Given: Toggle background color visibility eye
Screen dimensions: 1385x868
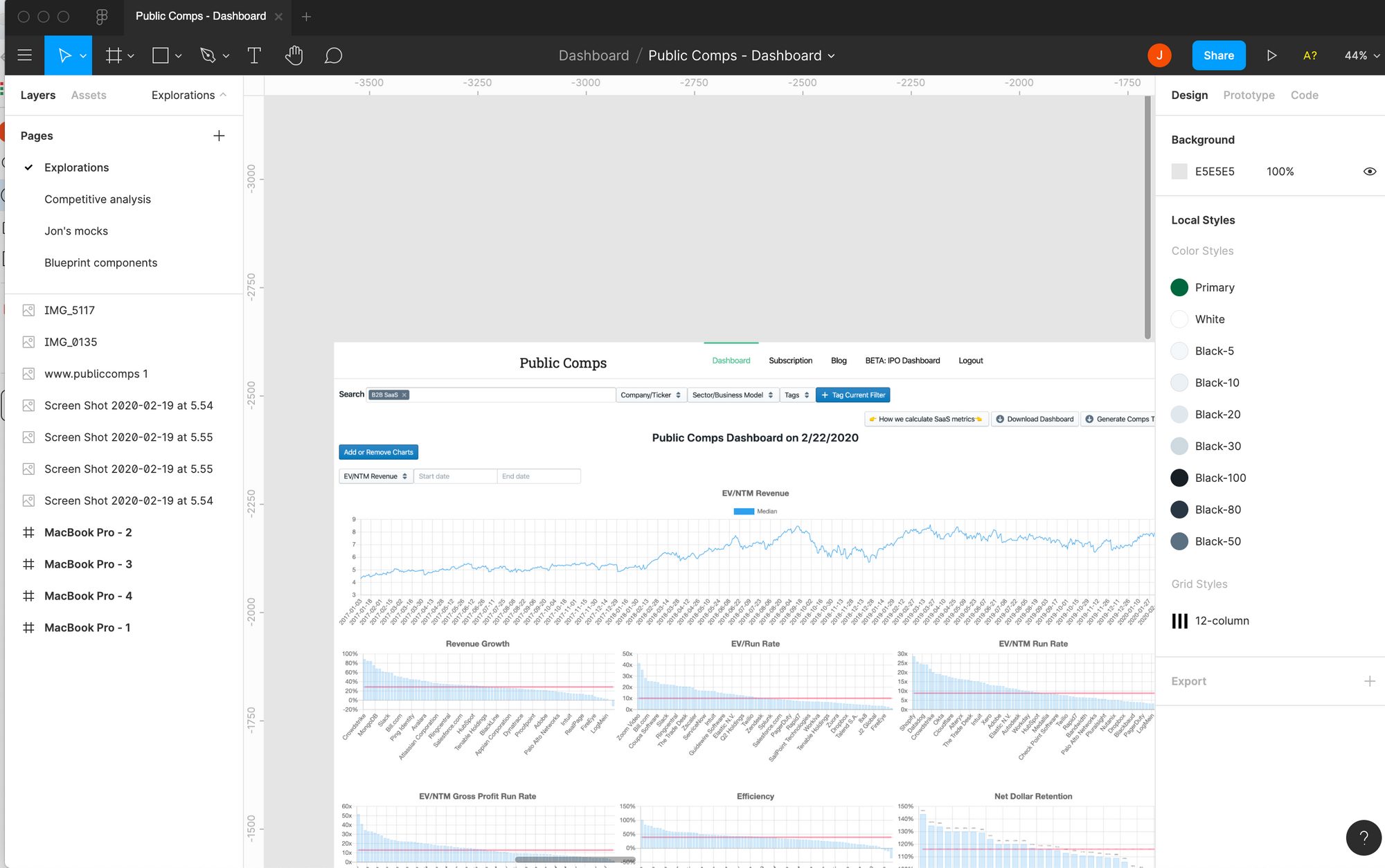Looking at the screenshot, I should tap(1369, 172).
